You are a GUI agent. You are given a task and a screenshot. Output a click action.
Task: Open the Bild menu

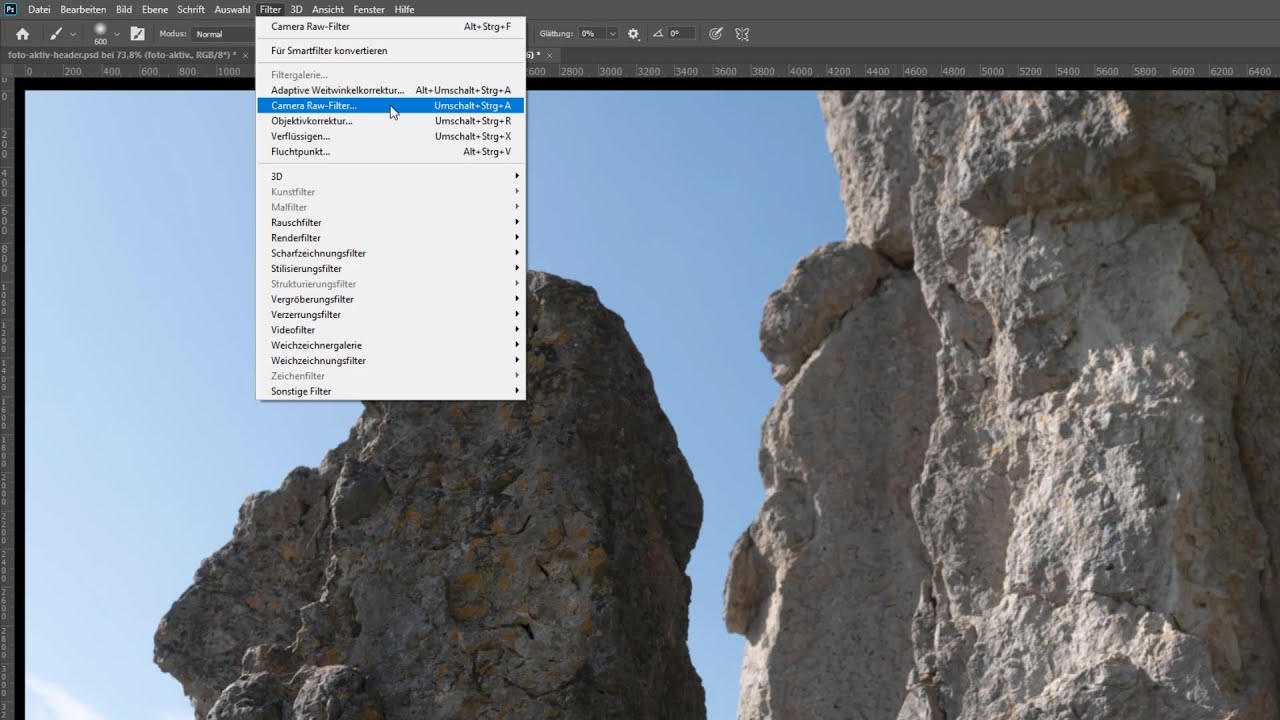(124, 9)
